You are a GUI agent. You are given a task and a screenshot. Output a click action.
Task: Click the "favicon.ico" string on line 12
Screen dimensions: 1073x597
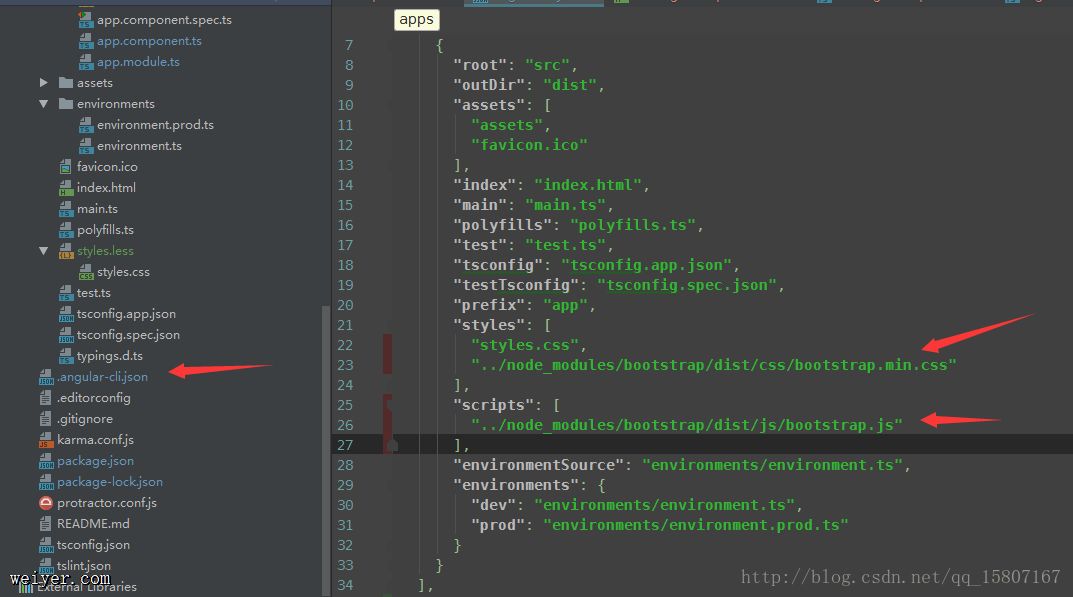(529, 145)
